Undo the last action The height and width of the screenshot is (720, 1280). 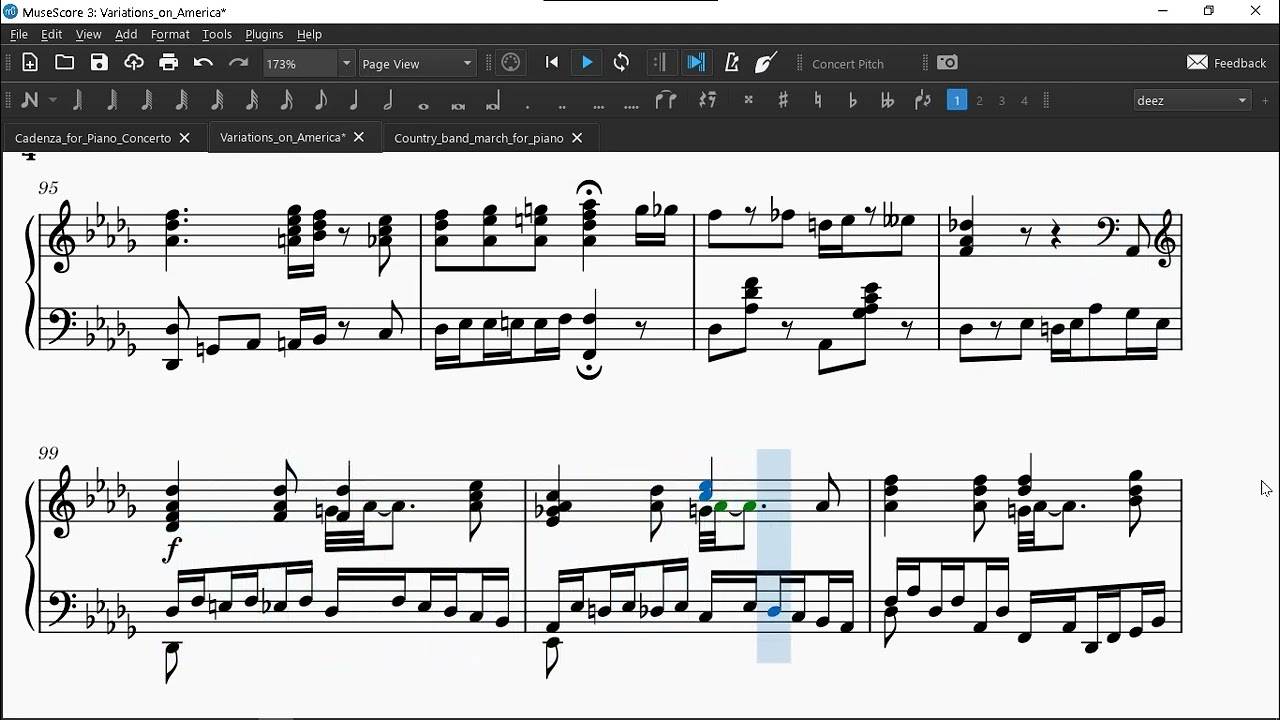coord(203,63)
